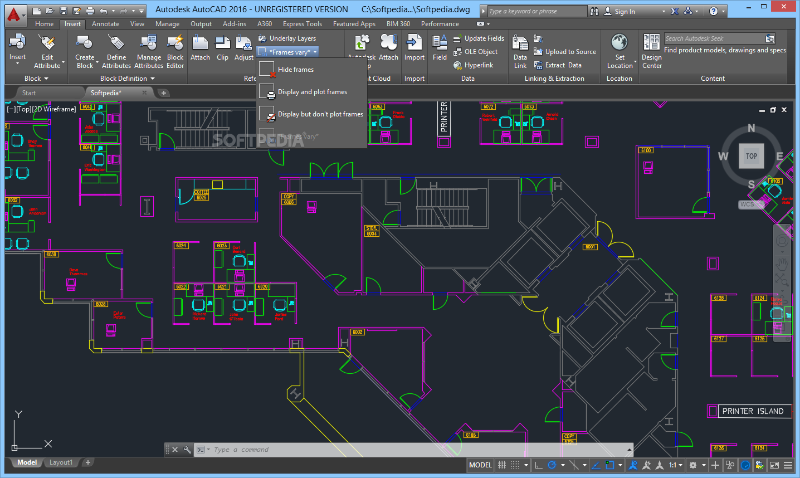The height and width of the screenshot is (478, 800).
Task: Expand the Frames vary dropdown
Action: tap(288, 51)
